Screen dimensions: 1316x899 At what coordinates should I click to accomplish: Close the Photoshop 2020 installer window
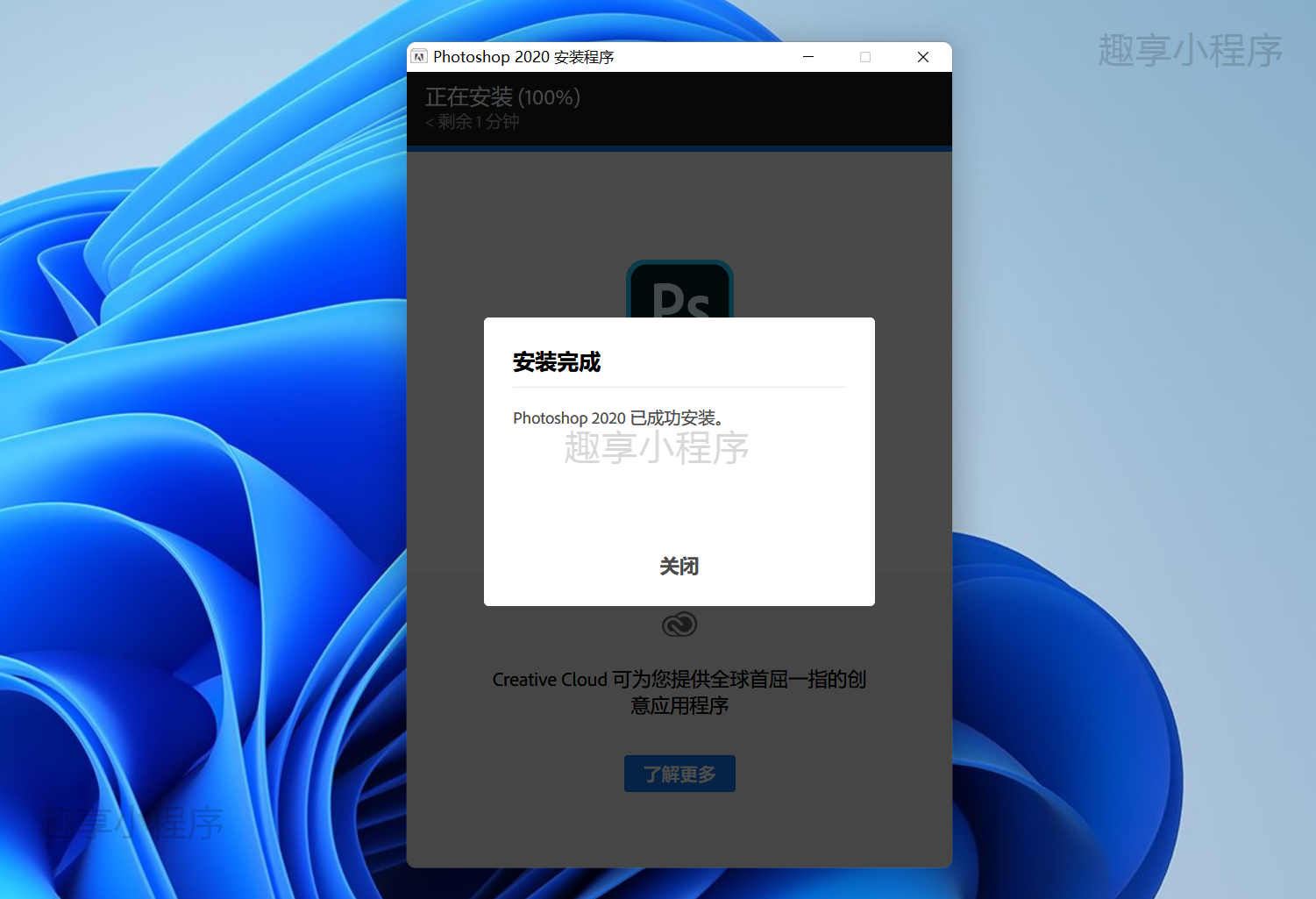pos(923,57)
